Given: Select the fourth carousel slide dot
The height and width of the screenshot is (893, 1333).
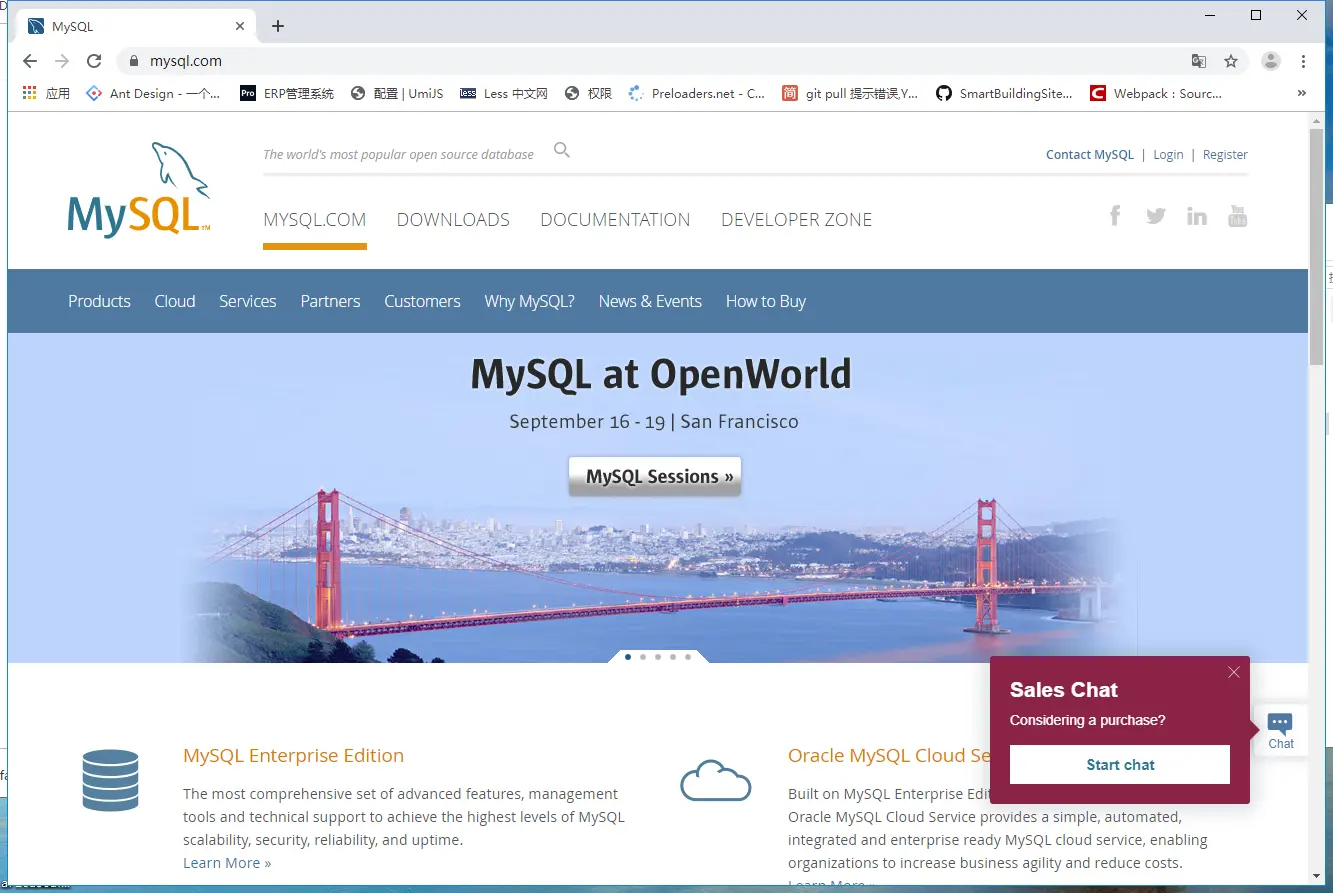Looking at the screenshot, I should tap(673, 657).
